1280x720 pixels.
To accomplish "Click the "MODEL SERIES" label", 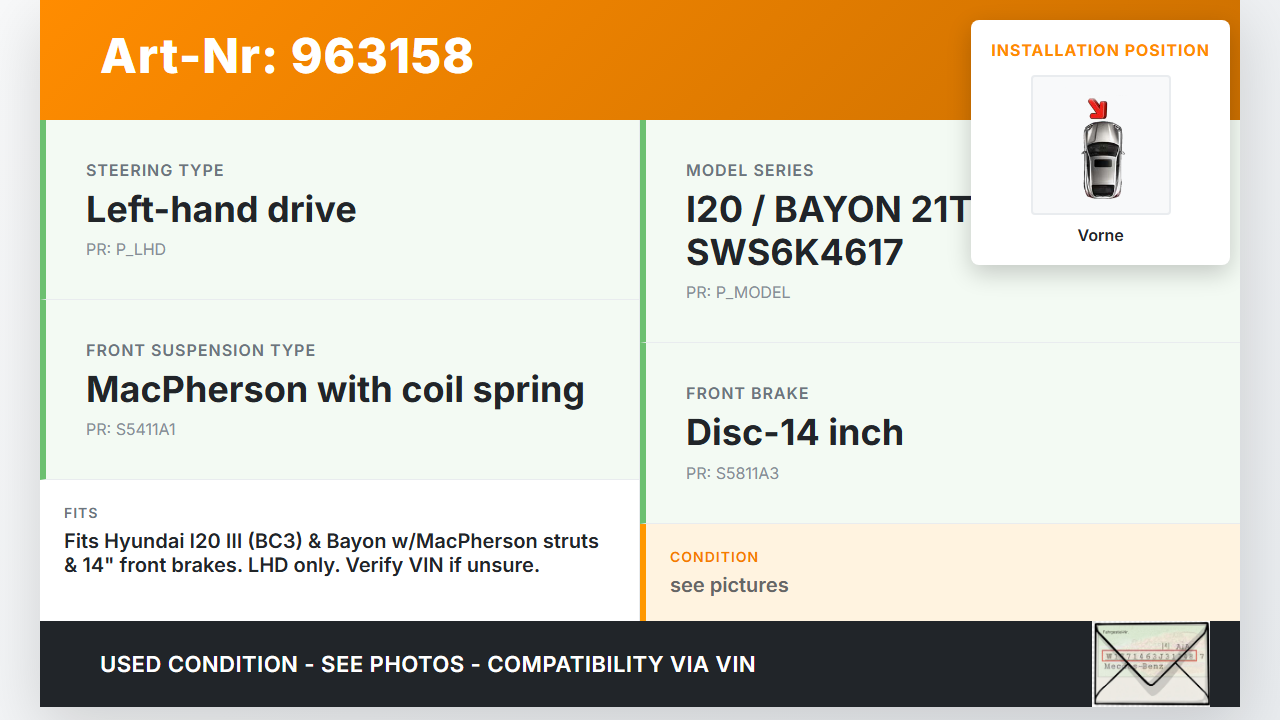I will coord(750,170).
